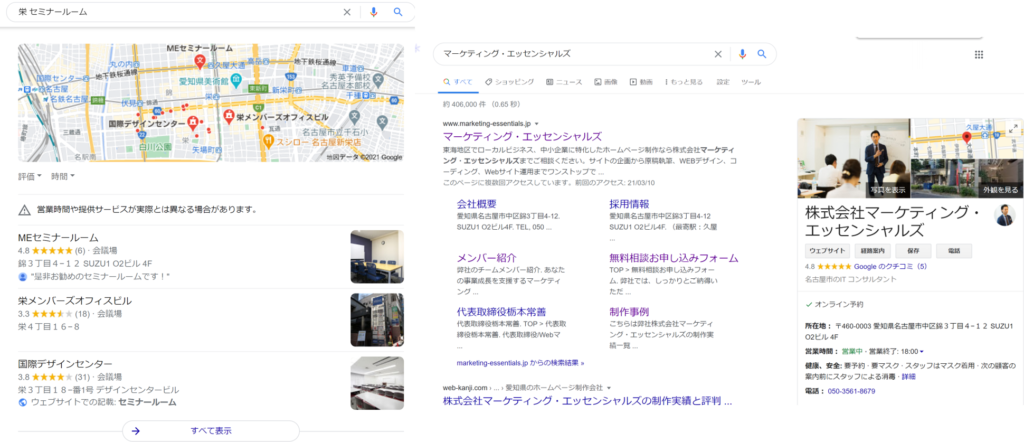Click reviewer avatar beside 是非お勧めのセミナールームです
The image size is (1024, 442).
pos(22,277)
